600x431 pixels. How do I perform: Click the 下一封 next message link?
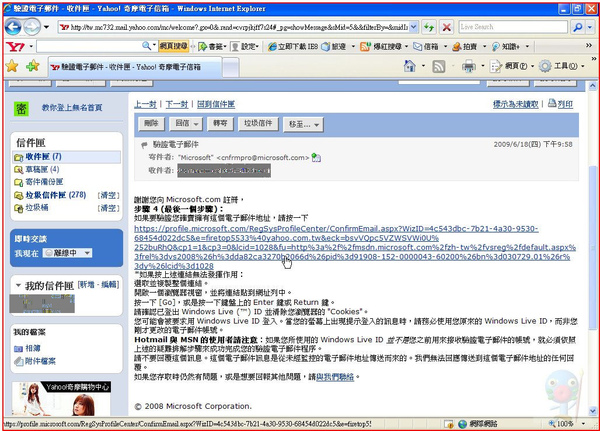coord(176,104)
